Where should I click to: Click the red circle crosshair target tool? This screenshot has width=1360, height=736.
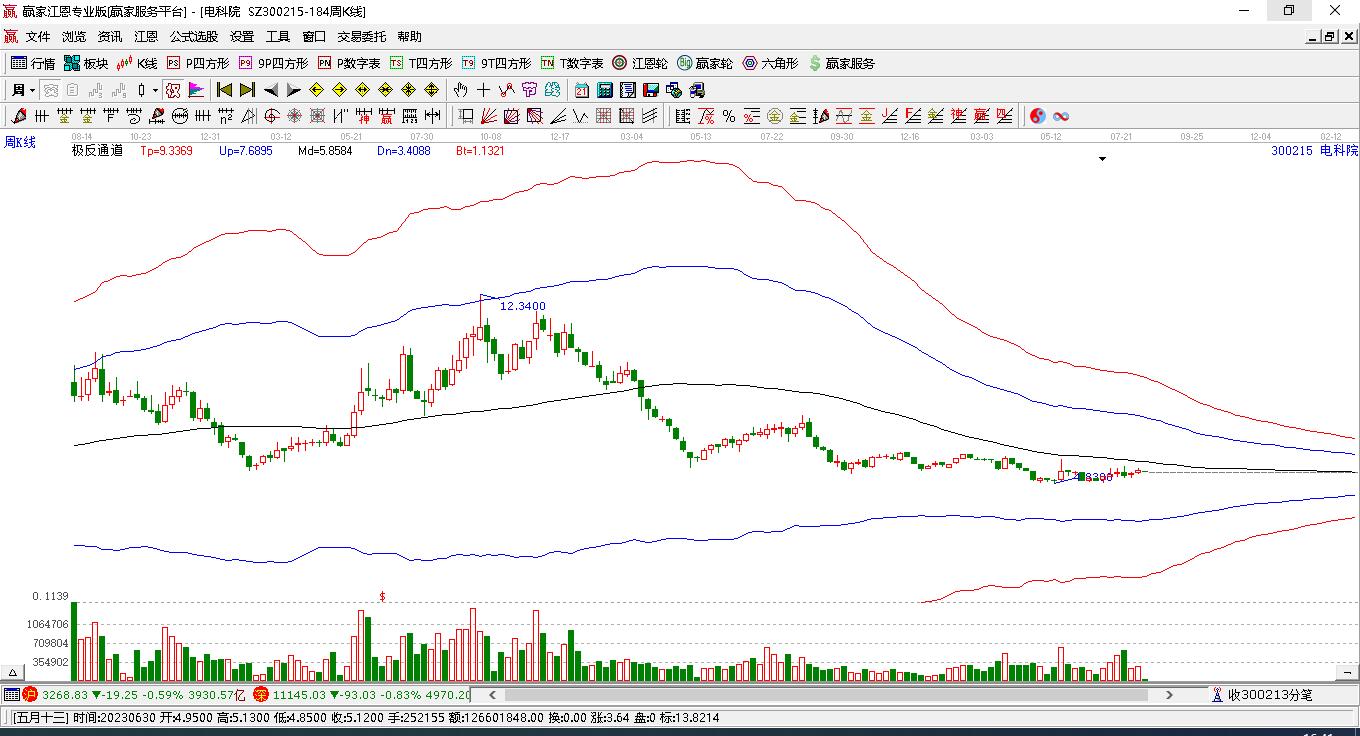pos(271,116)
